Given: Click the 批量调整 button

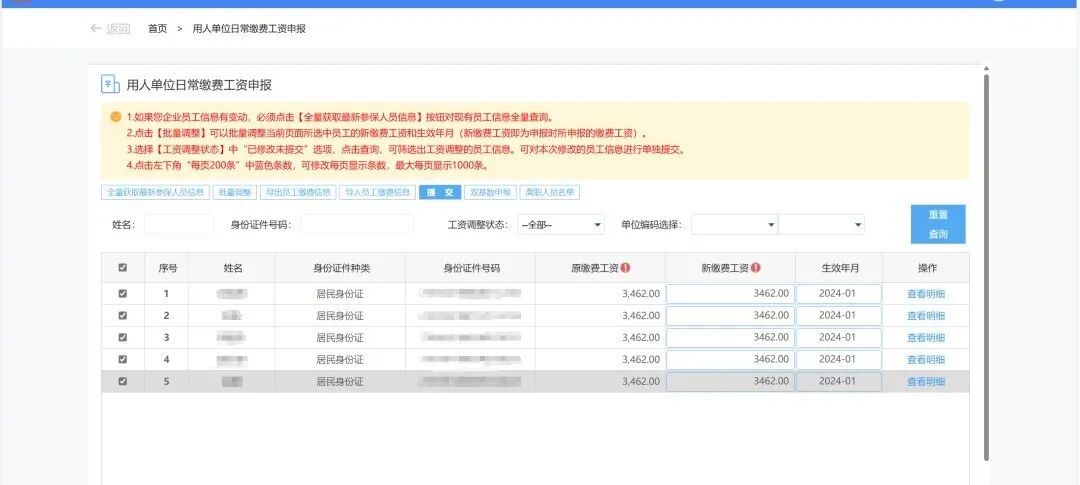Looking at the screenshot, I should (x=234, y=193).
